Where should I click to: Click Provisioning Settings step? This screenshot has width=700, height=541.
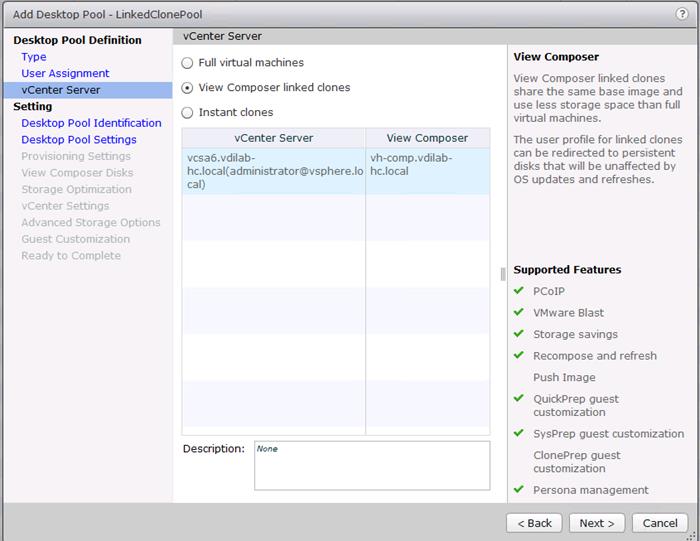pos(76,156)
